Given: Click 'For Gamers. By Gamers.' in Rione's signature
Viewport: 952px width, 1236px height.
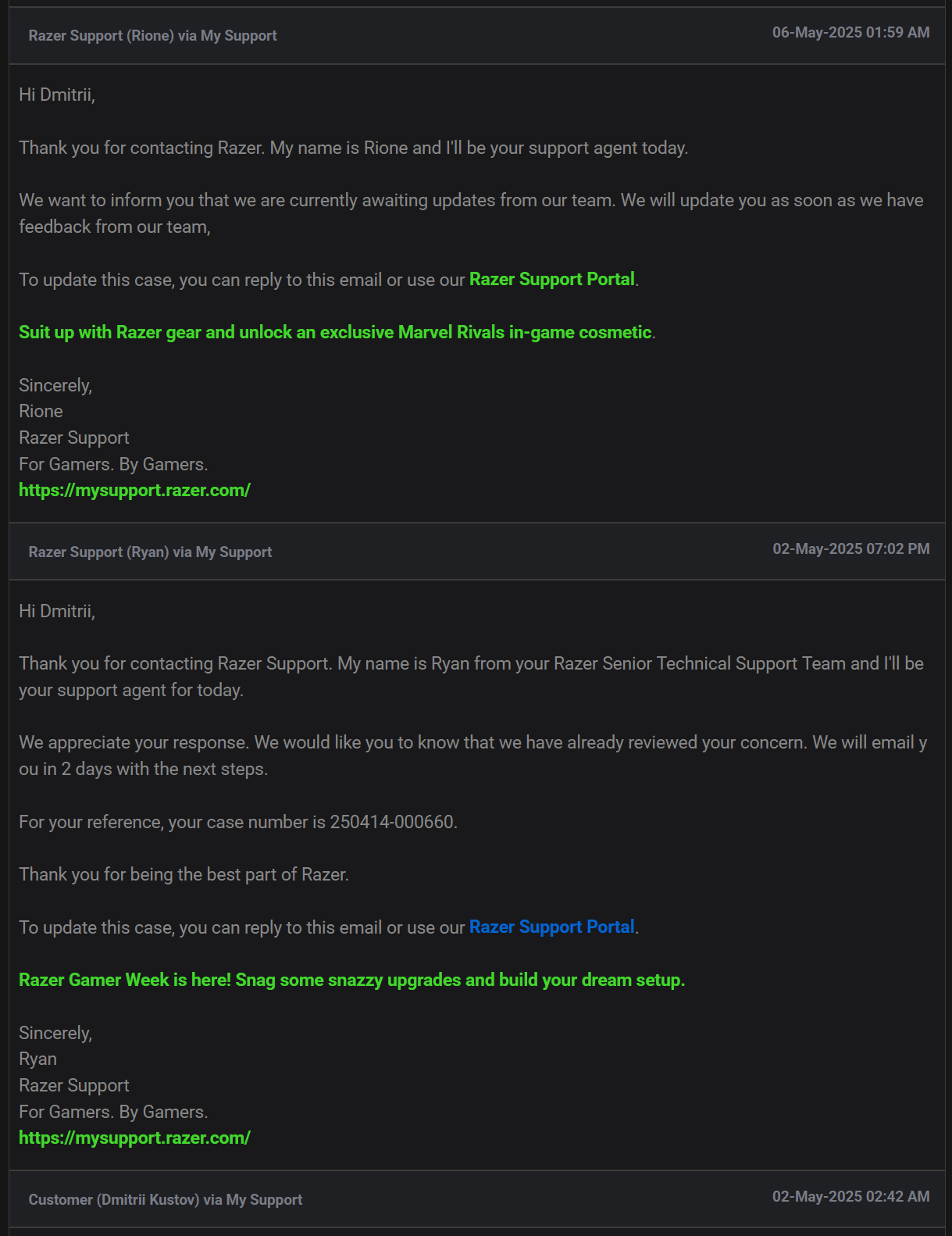Looking at the screenshot, I should pos(113,464).
